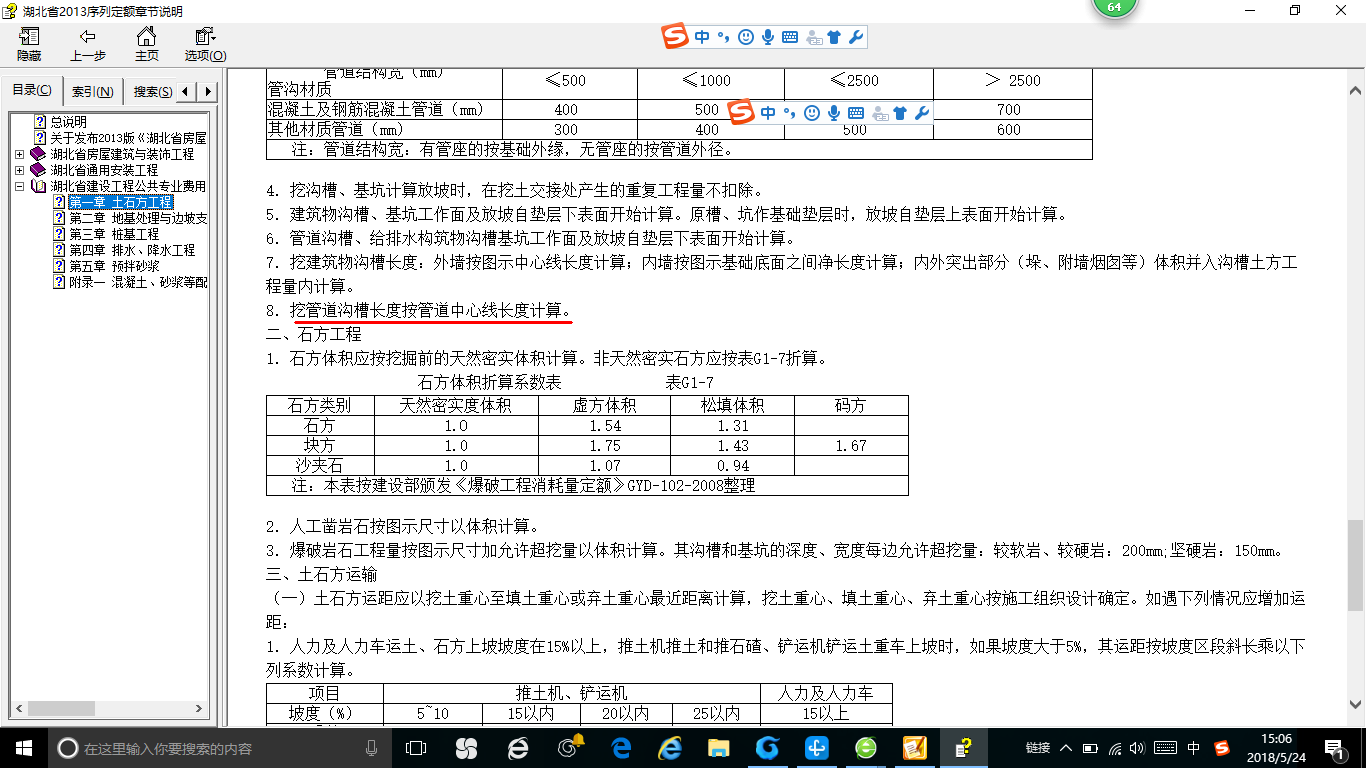Open the 选项(O) options menu

coord(205,44)
